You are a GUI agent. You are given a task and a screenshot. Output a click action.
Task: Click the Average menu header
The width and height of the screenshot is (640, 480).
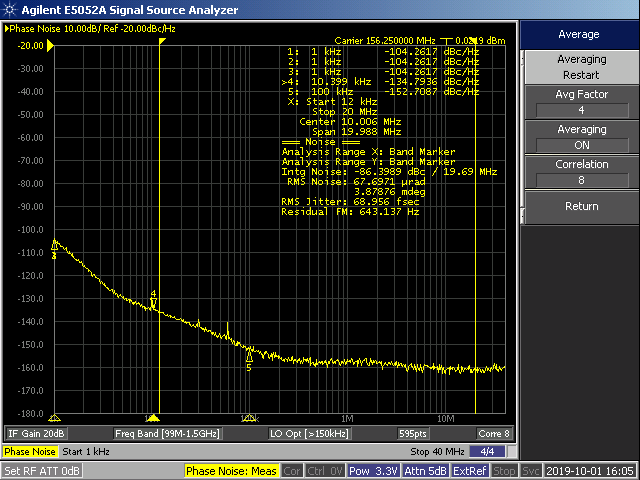click(579, 34)
